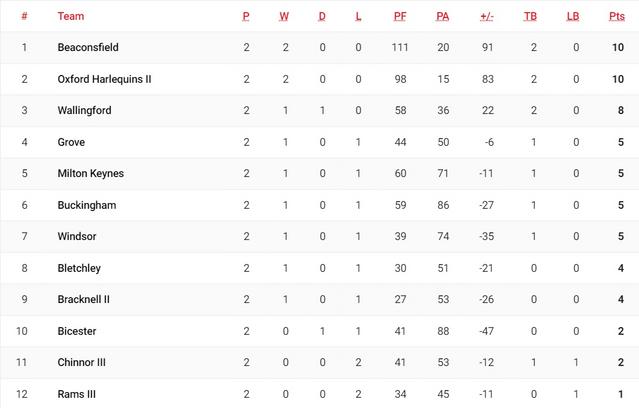Screen dimensions: 639x408
Task: Click on Buckingham team name
Action: [87, 205]
